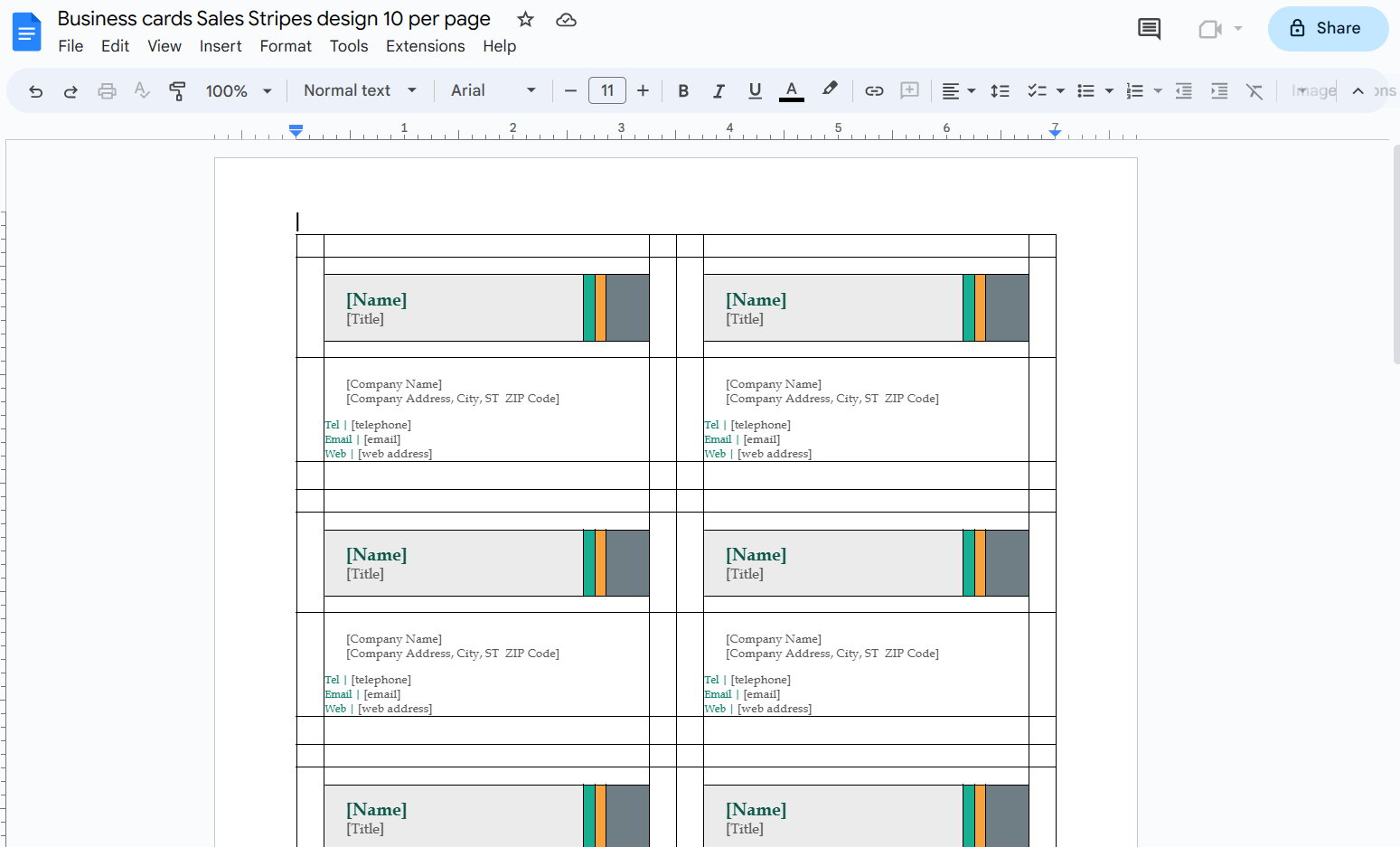Click the font size field showing 11
The image size is (1400, 847).
pyautogui.click(x=607, y=90)
